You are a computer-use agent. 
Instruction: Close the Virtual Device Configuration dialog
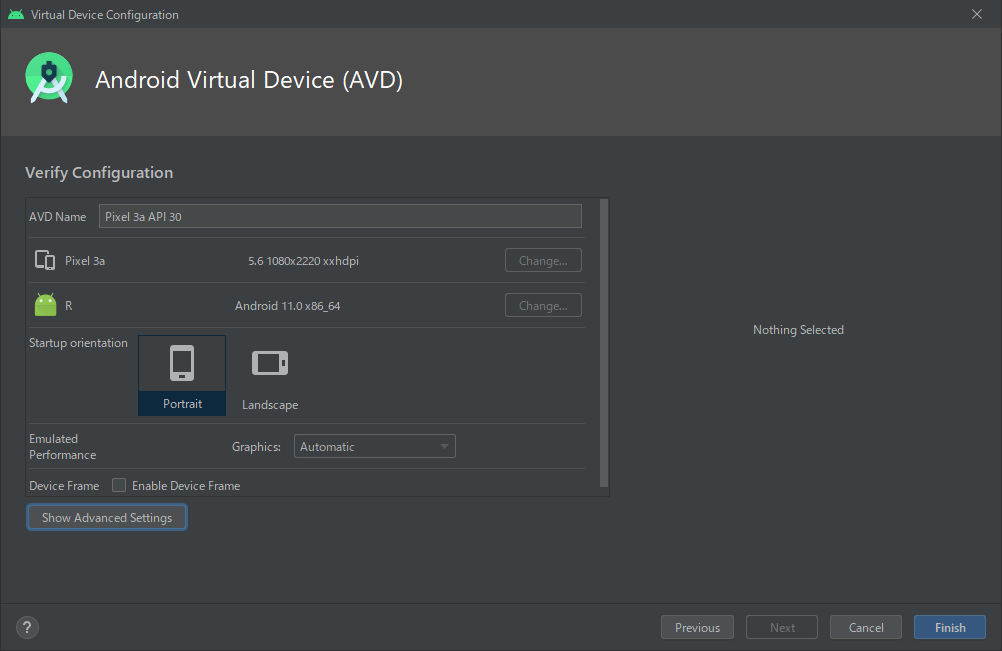[976, 14]
